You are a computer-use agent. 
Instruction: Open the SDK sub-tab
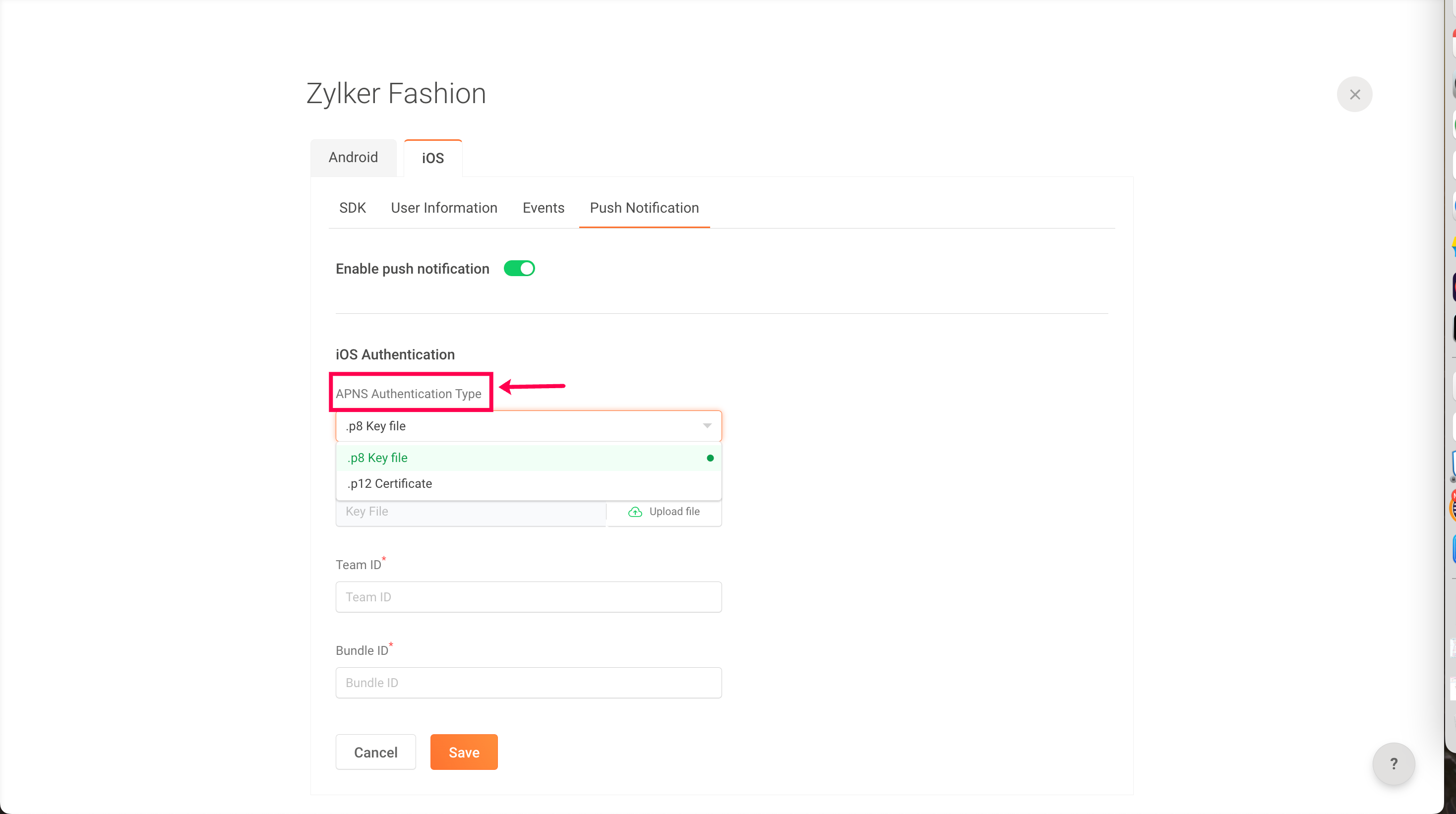pyautogui.click(x=352, y=208)
